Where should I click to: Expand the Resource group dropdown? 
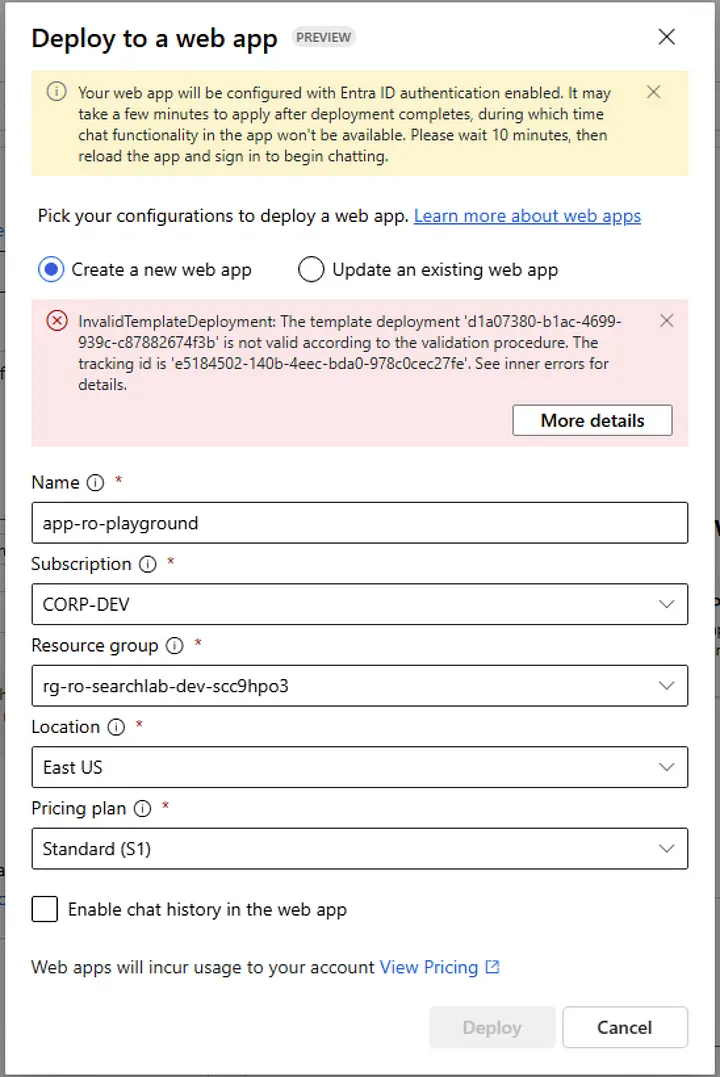click(359, 686)
